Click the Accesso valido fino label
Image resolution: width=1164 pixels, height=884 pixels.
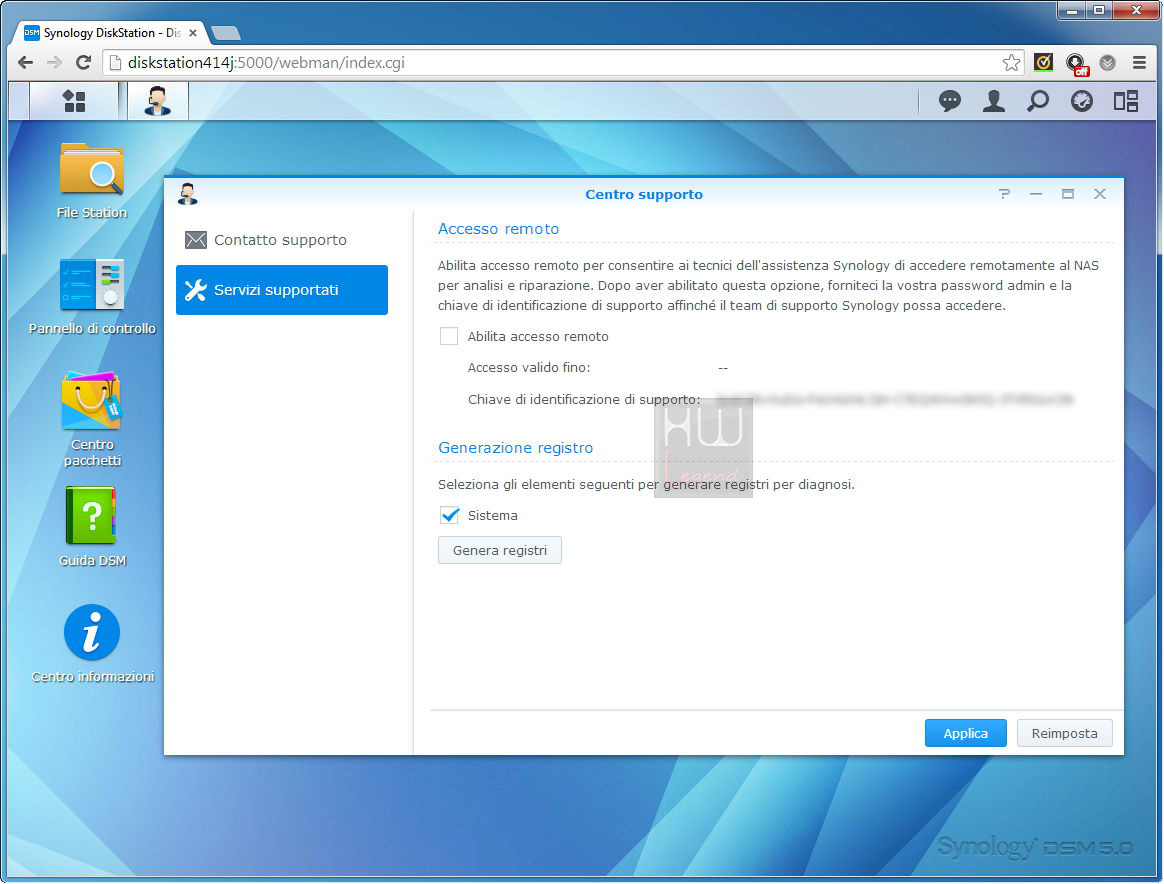click(x=529, y=367)
